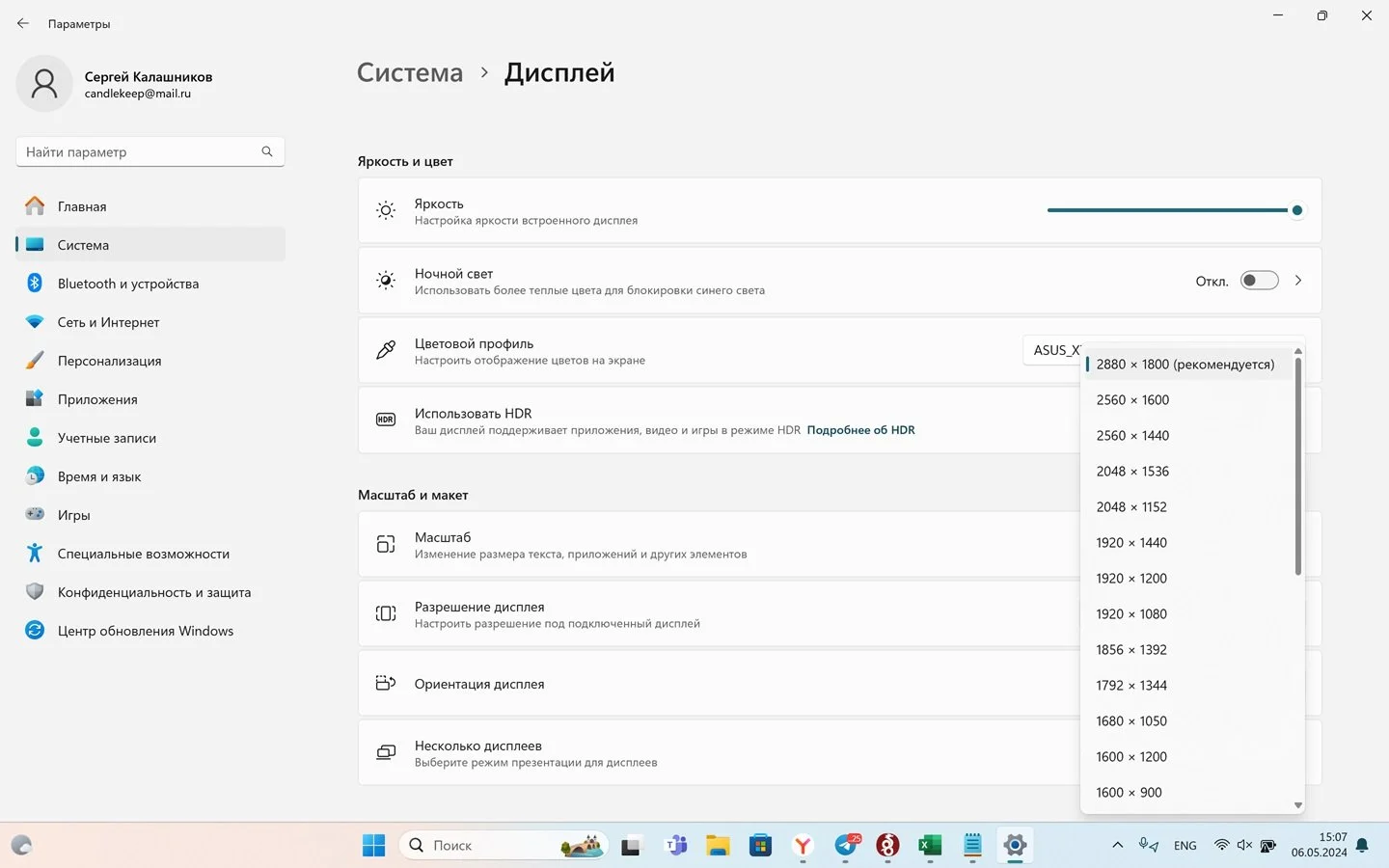The height and width of the screenshot is (868, 1389).
Task: Choose 1920 × 1080 resolution
Action: pos(1188,614)
